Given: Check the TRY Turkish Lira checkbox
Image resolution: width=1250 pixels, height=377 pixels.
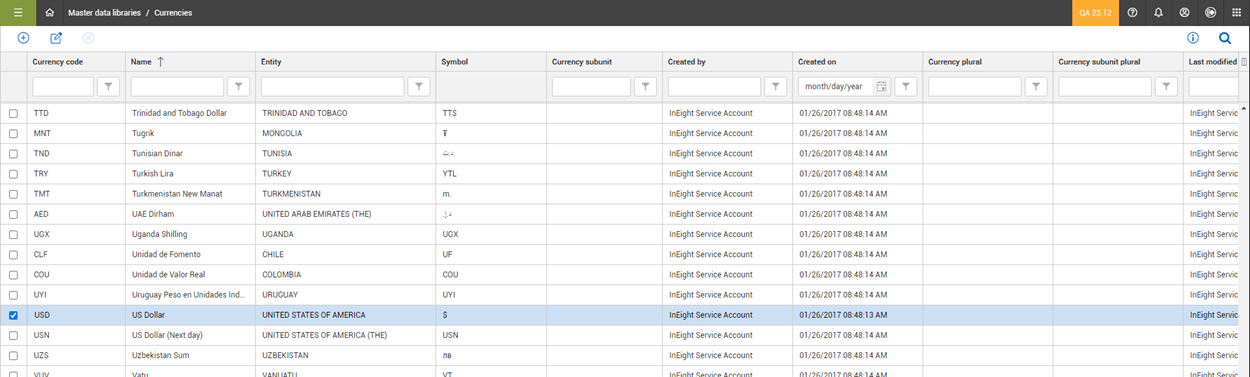Looking at the screenshot, I should click(x=13, y=174).
